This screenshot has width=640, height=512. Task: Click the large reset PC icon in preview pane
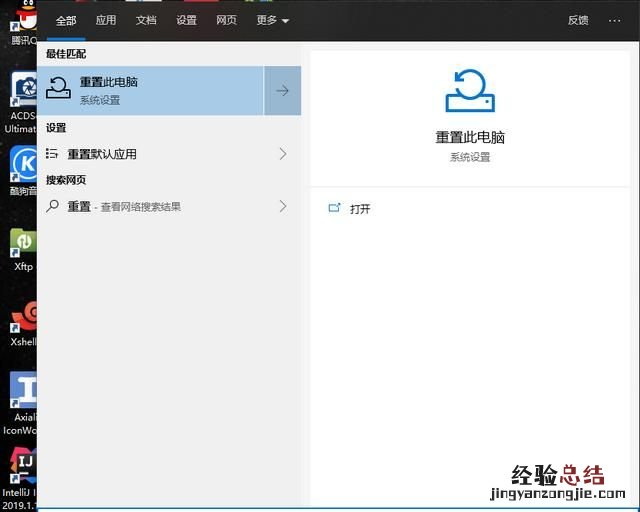tap(470, 92)
